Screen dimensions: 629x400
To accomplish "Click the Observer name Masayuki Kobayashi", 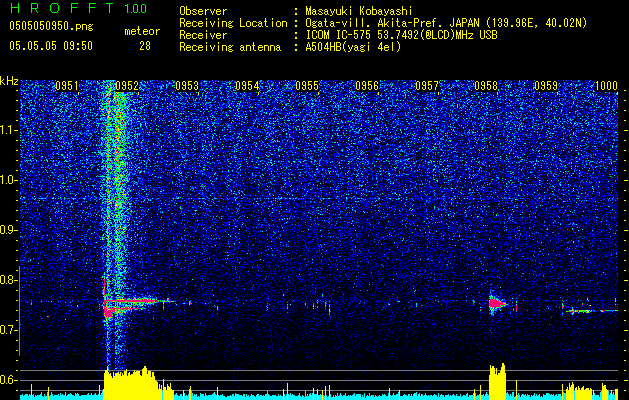I will 359,11.
